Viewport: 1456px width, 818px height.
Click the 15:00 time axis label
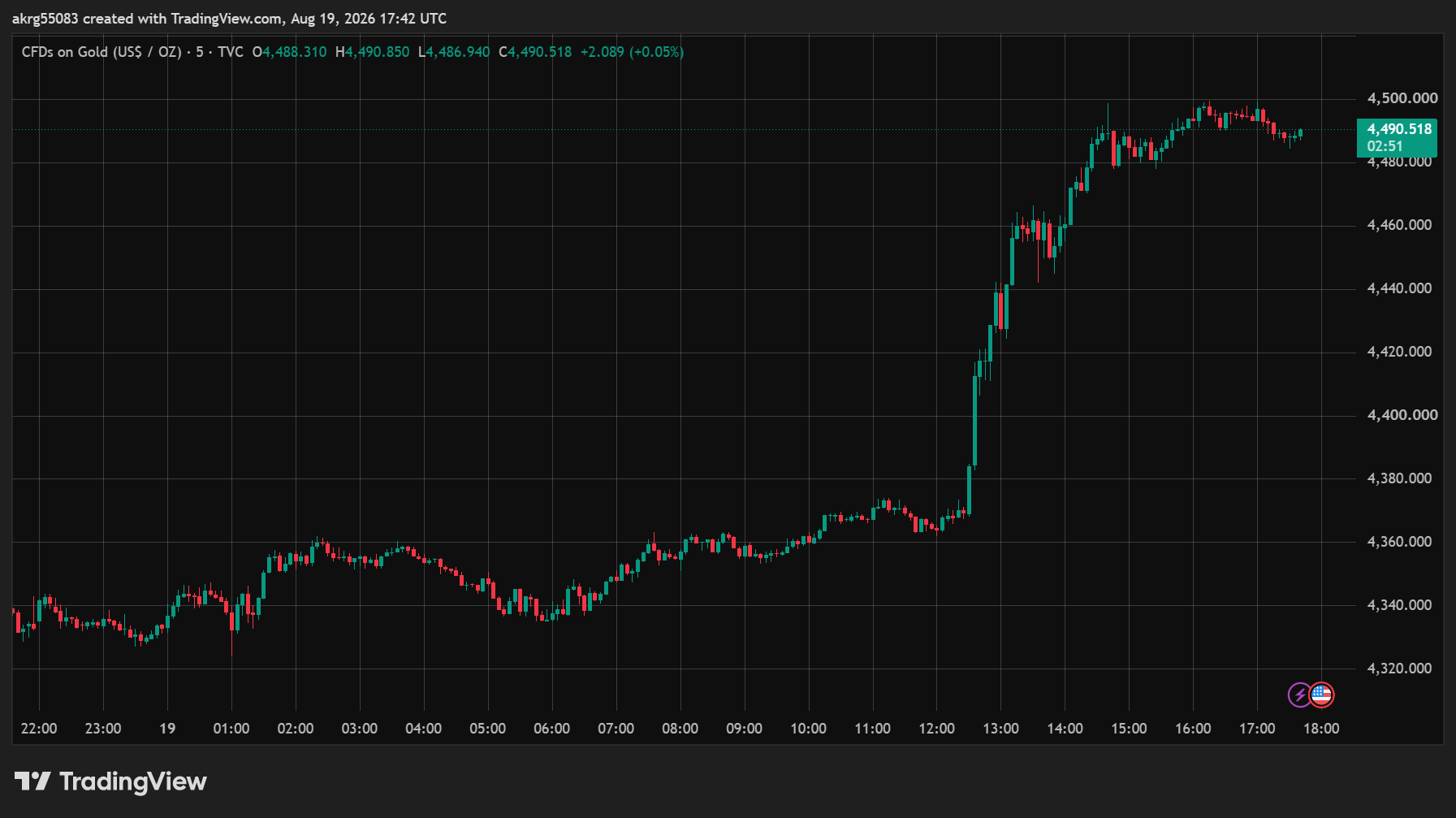(1130, 729)
